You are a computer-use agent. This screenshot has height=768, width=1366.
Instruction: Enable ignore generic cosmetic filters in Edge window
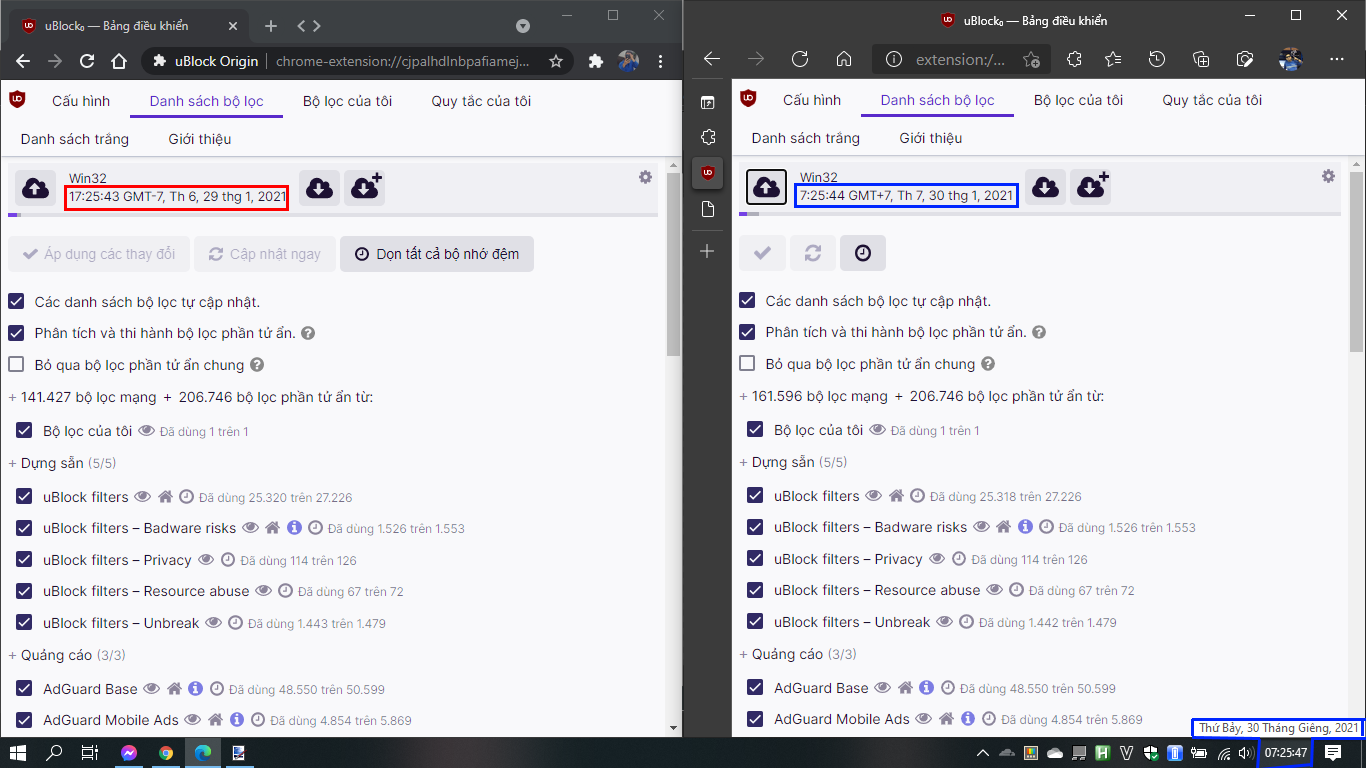click(x=747, y=364)
